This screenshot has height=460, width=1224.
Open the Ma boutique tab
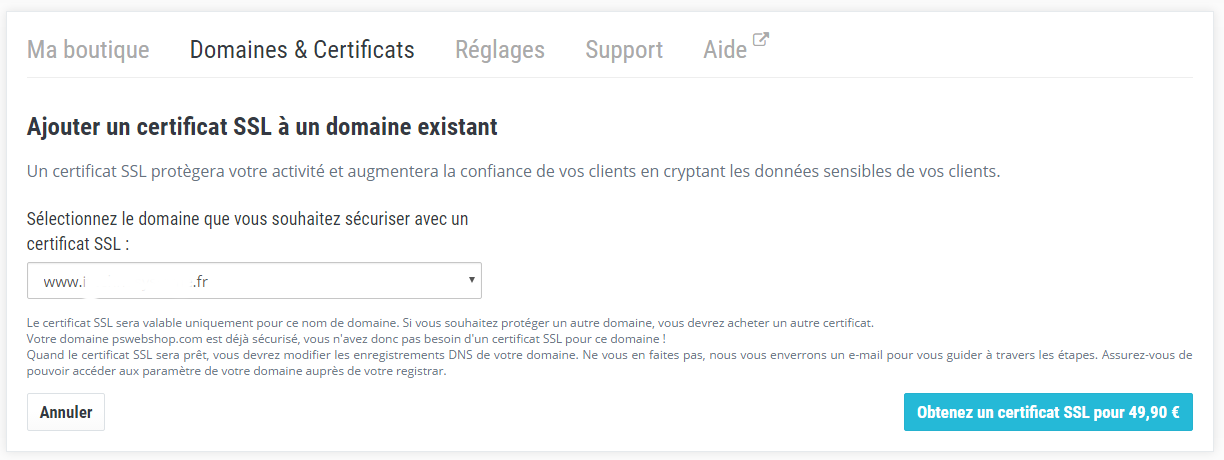(x=88, y=49)
